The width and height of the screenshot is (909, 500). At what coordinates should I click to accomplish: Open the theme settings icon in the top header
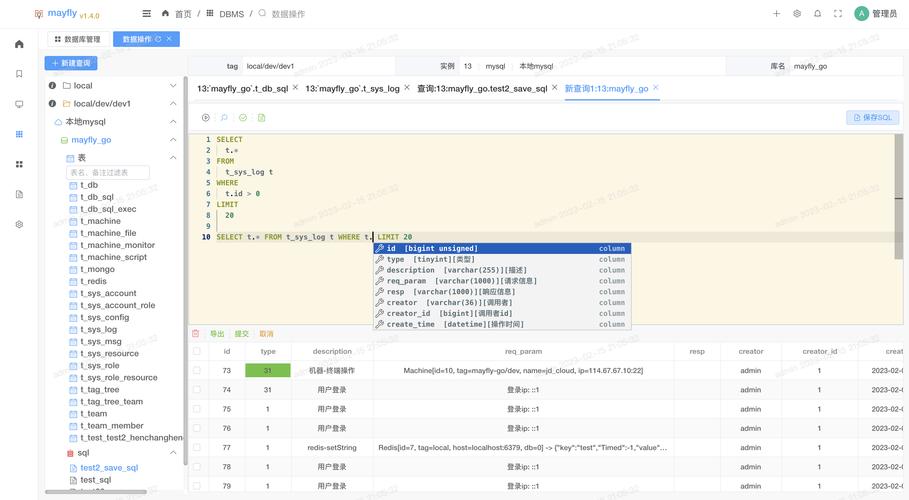tap(797, 13)
